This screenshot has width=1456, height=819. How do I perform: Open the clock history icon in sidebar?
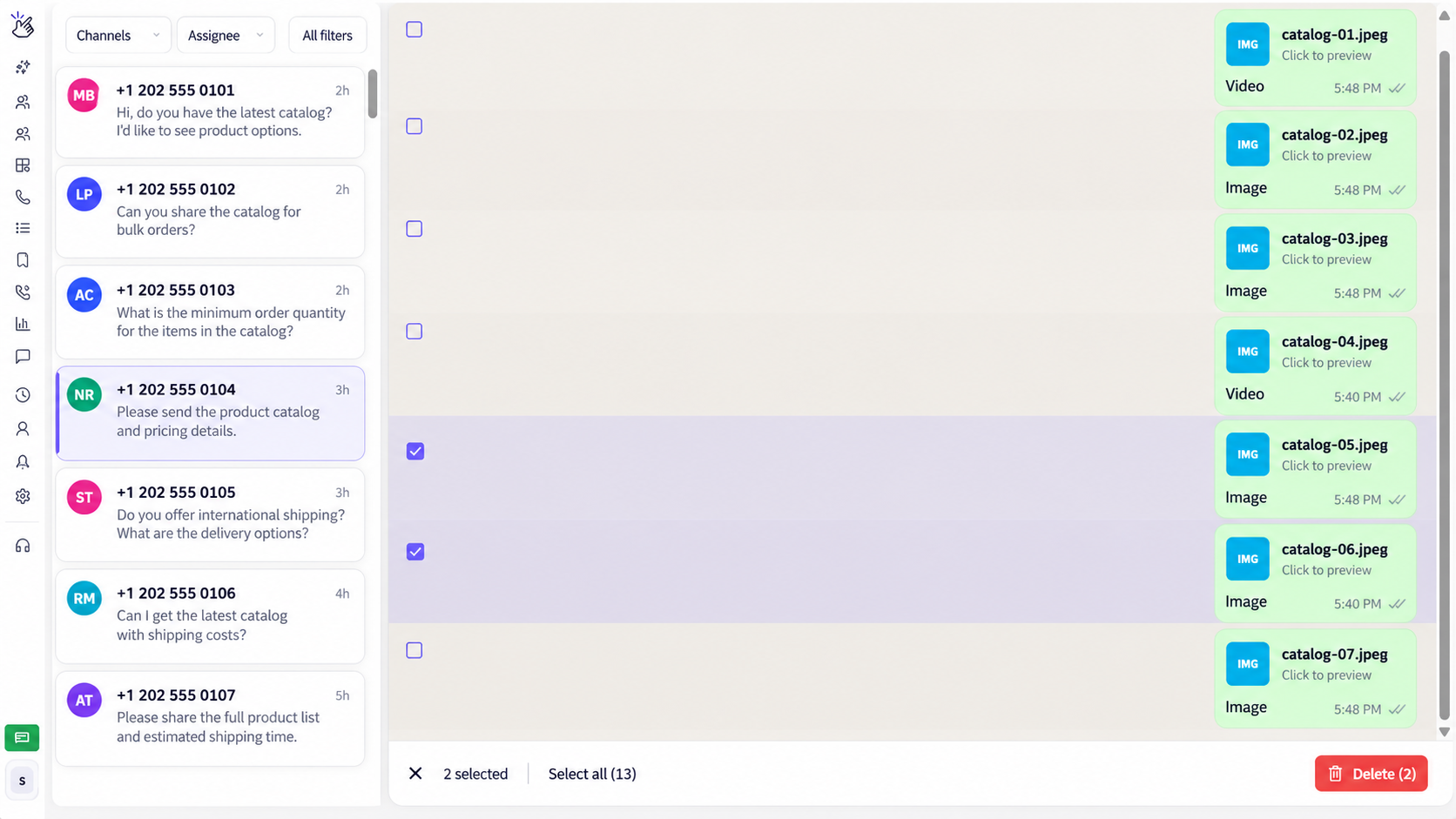pyautogui.click(x=23, y=395)
